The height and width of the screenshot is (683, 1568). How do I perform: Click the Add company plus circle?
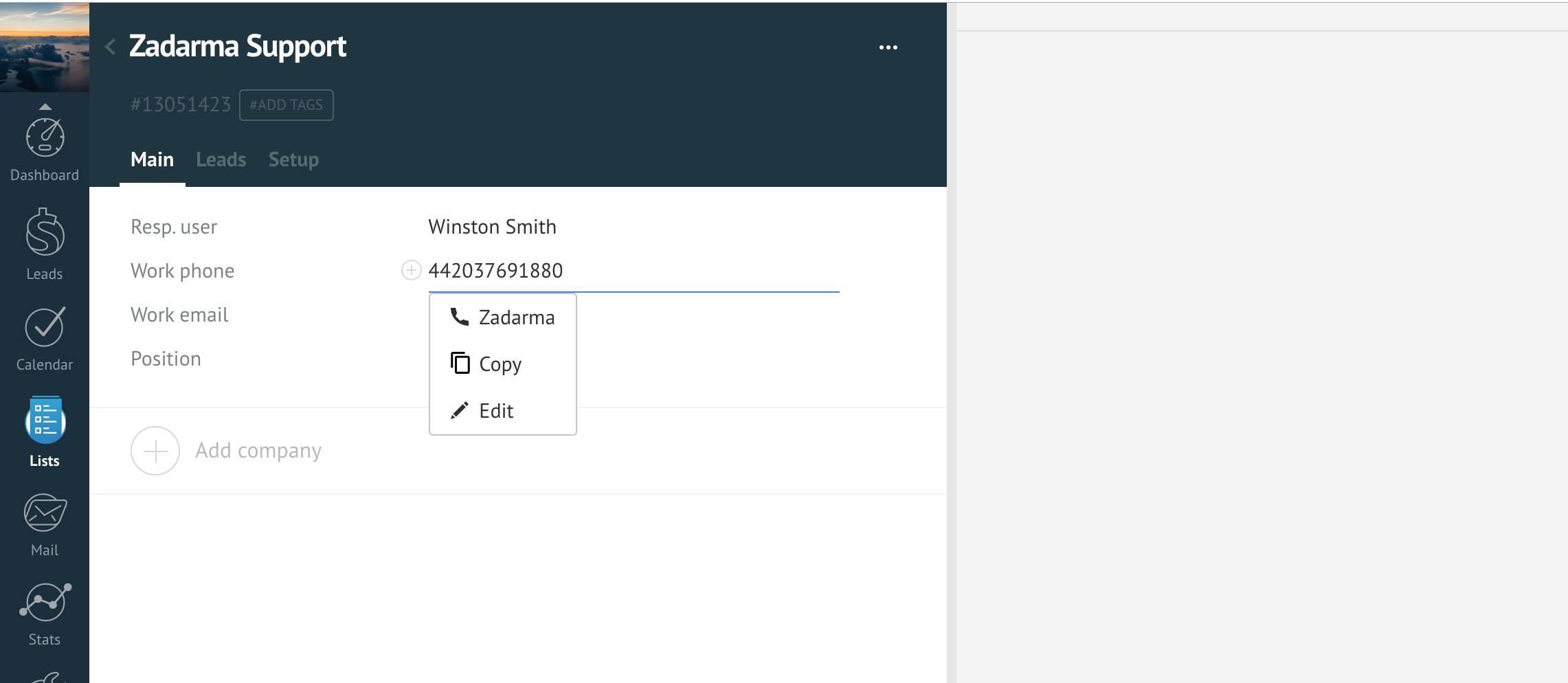tap(155, 451)
